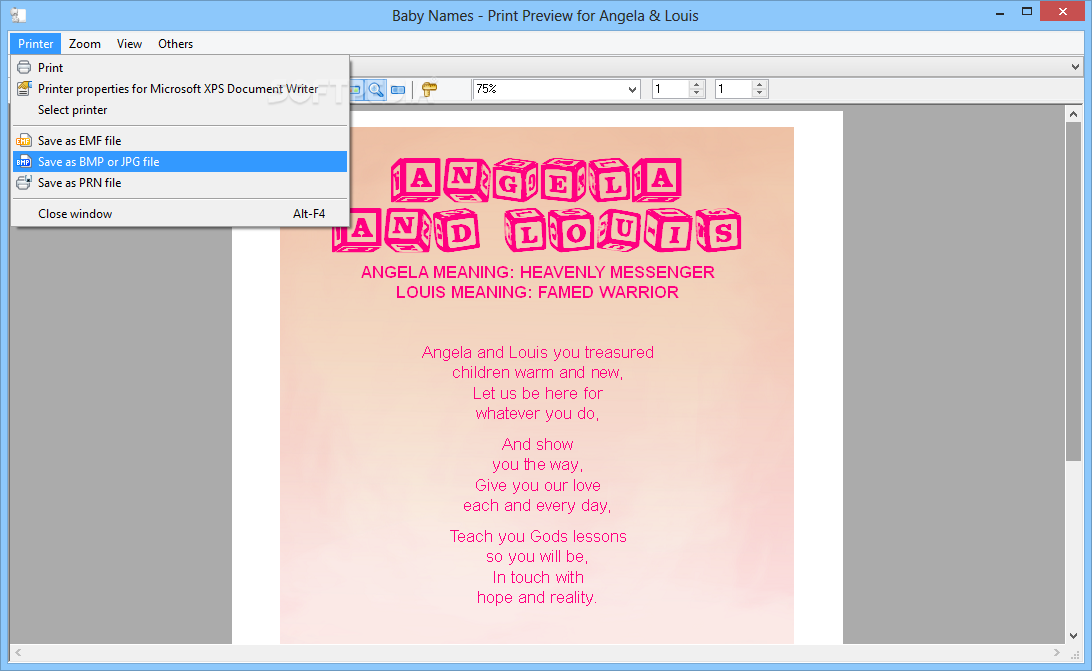
Task: Select Save as EMF file
Action: (180, 141)
